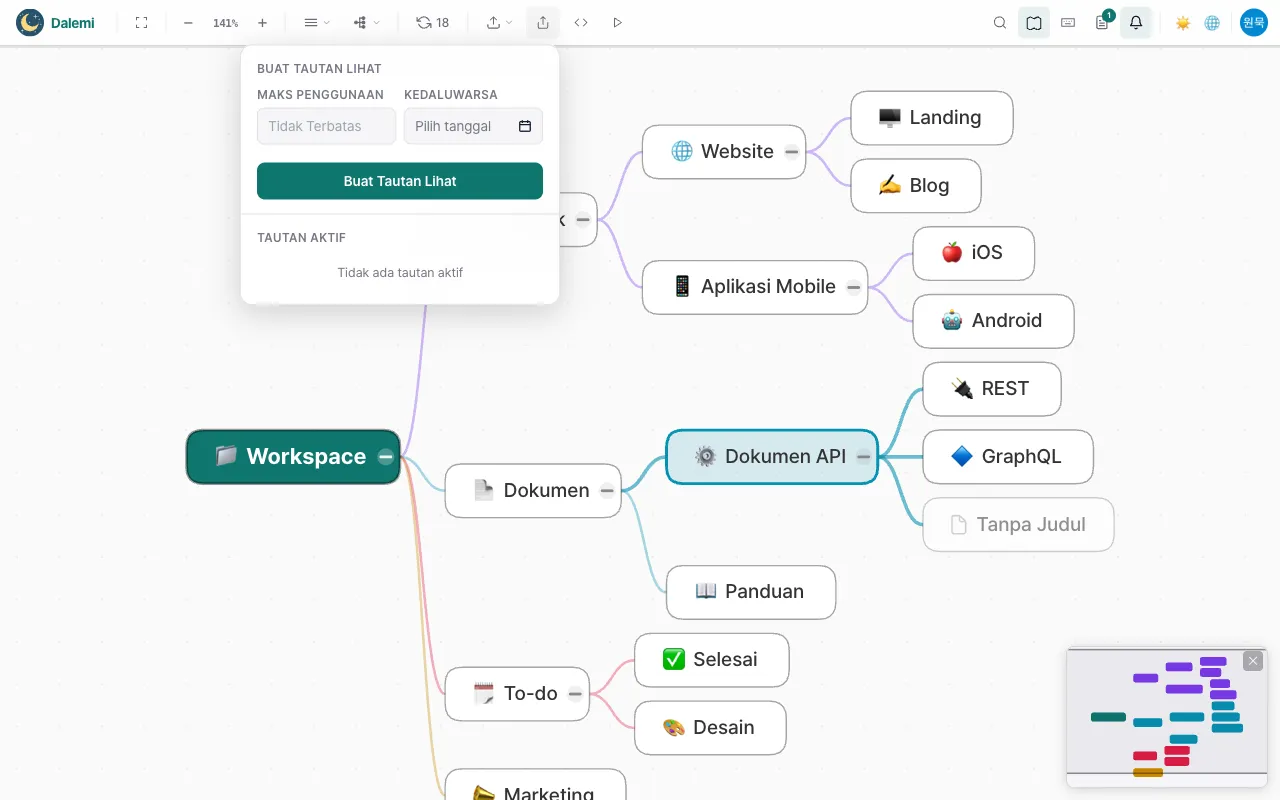Start presentation with the play icon
This screenshot has width=1280, height=800.
coord(617,22)
